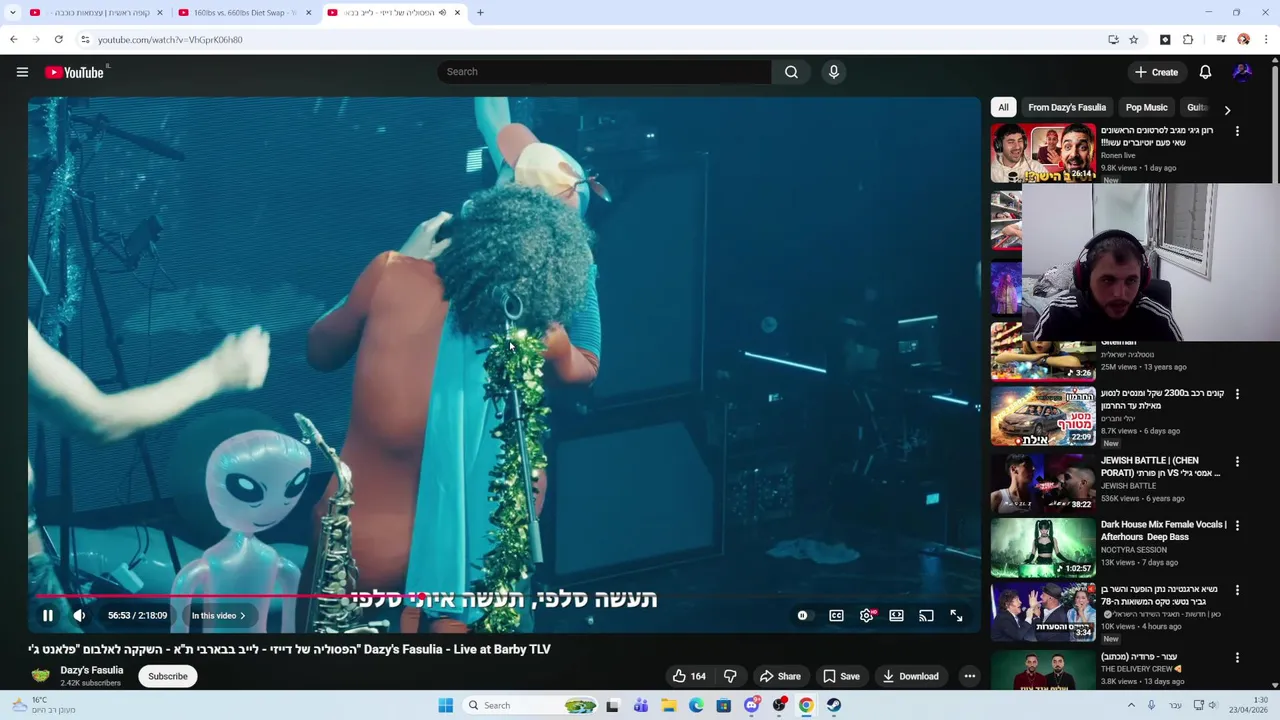Image resolution: width=1280 pixels, height=720 pixels.
Task: View site information icon in address bar
Action: coord(85,40)
